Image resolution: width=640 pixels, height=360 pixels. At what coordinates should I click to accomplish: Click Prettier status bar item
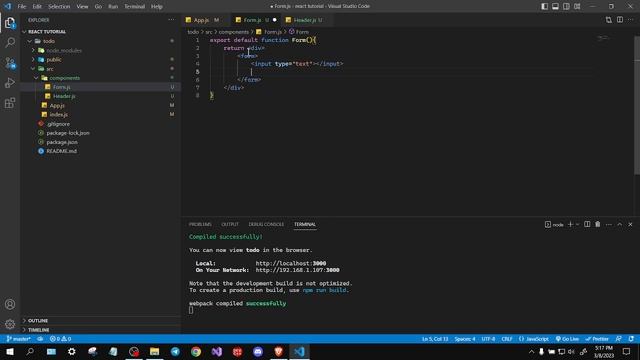pyautogui.click(x=597, y=339)
